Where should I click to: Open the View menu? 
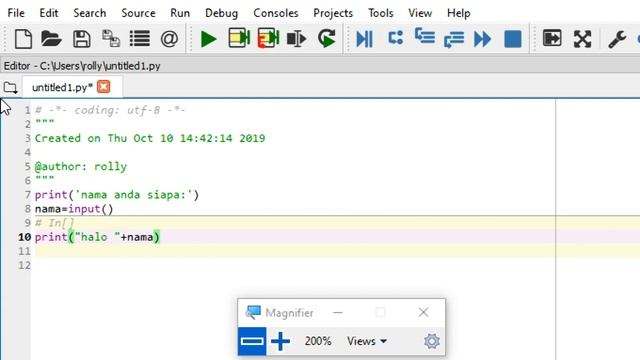tap(420, 13)
